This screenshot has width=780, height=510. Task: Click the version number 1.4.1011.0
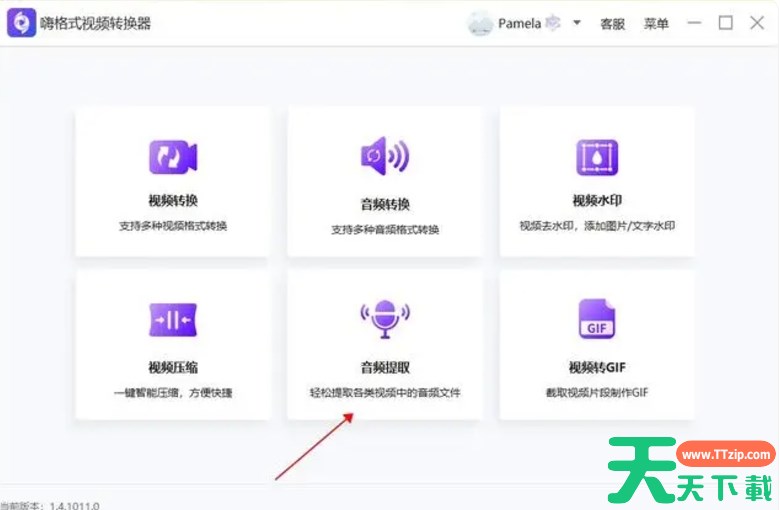(x=75, y=506)
